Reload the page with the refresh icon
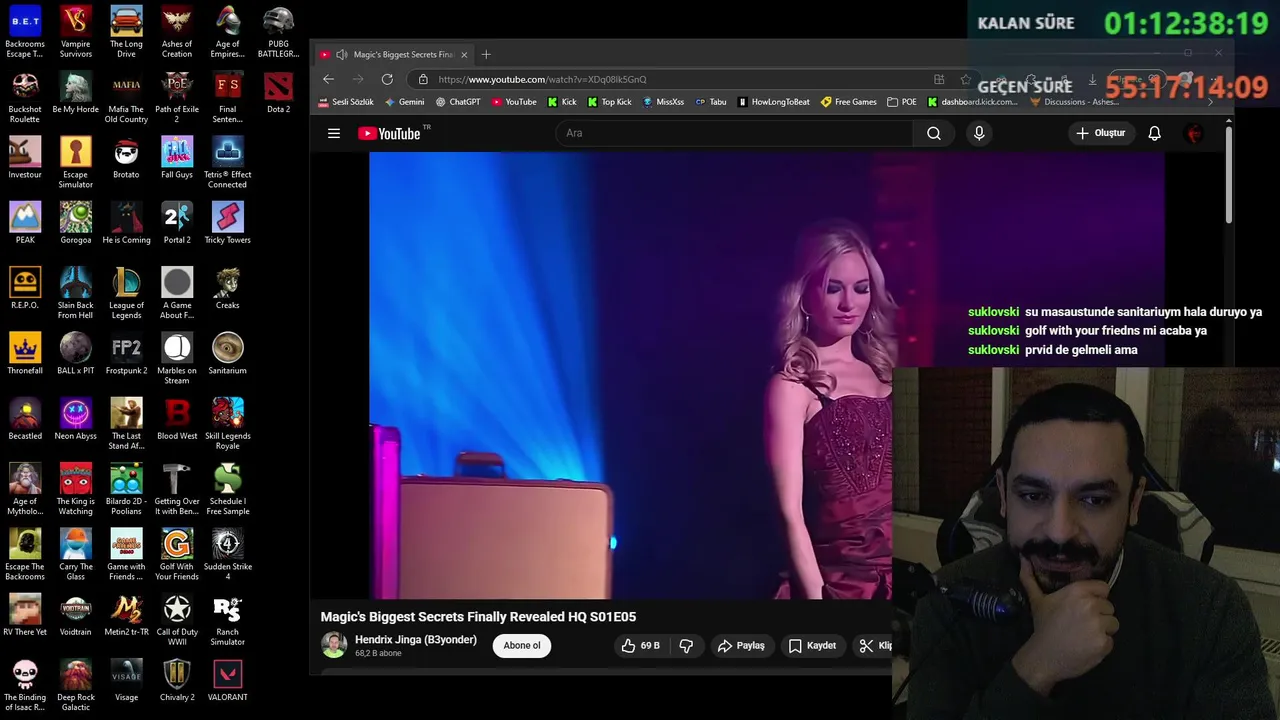 click(387, 79)
